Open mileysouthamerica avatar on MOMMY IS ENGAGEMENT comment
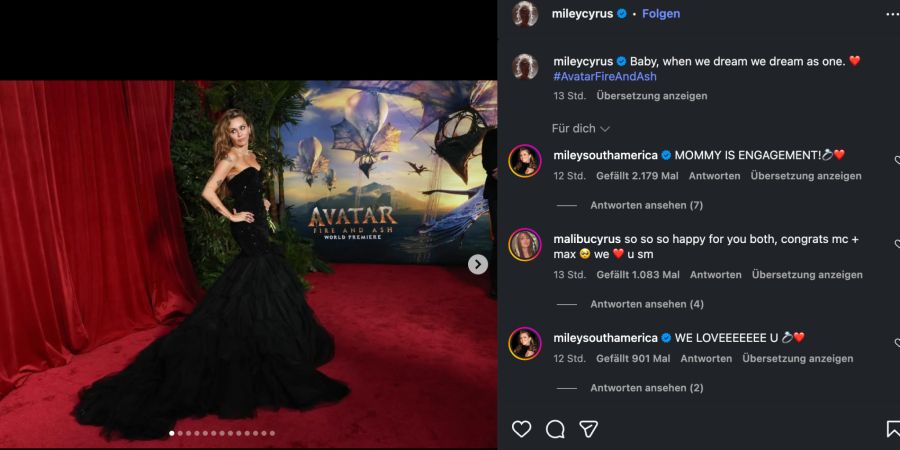This screenshot has height=450, width=900. coord(525,161)
